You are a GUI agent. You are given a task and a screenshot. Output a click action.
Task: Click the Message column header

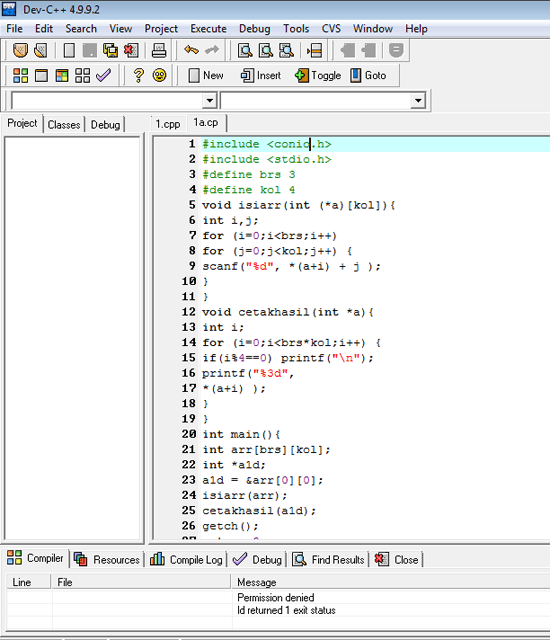coord(390,582)
